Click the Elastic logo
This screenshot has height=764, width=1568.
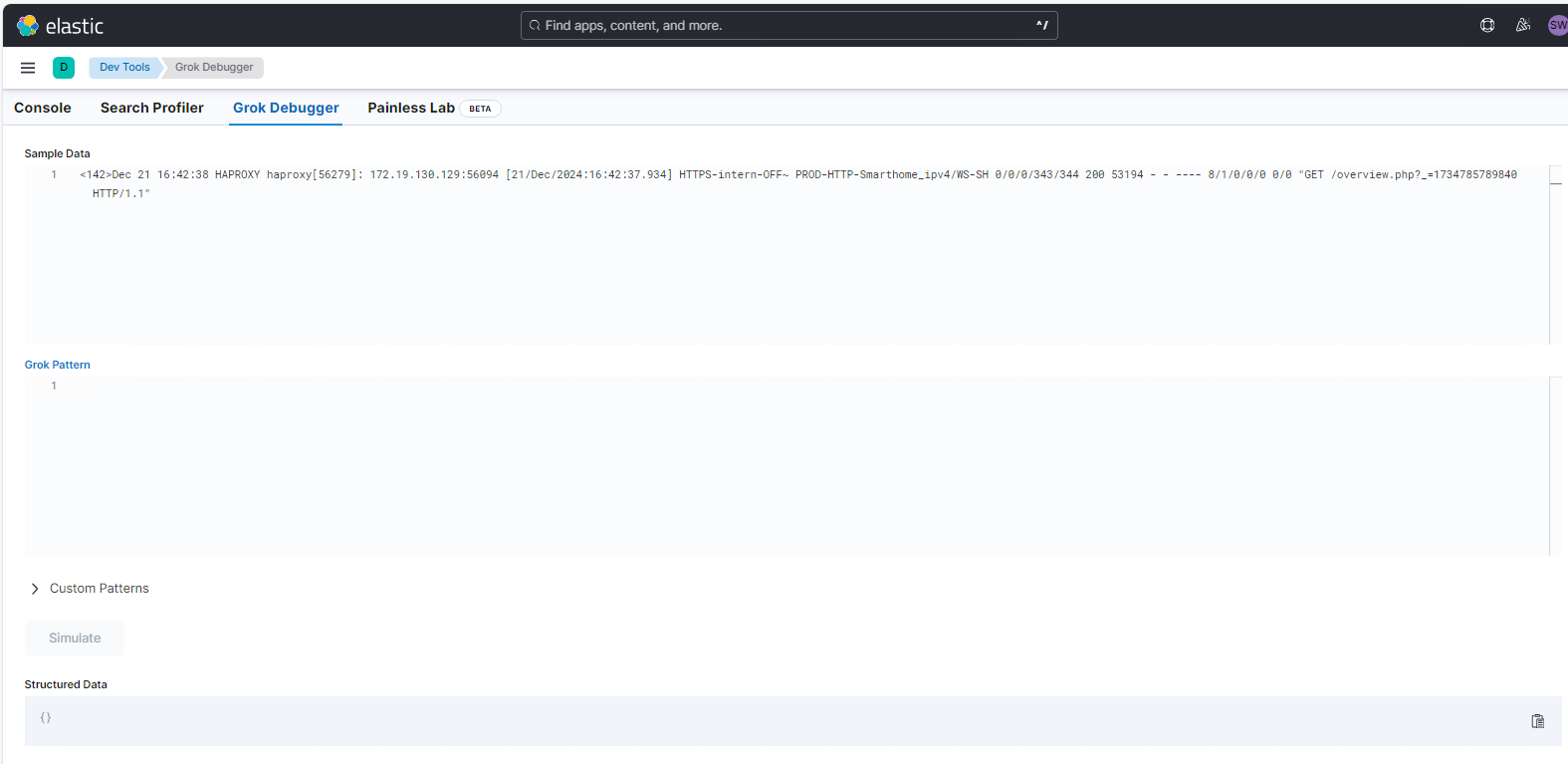click(60, 26)
